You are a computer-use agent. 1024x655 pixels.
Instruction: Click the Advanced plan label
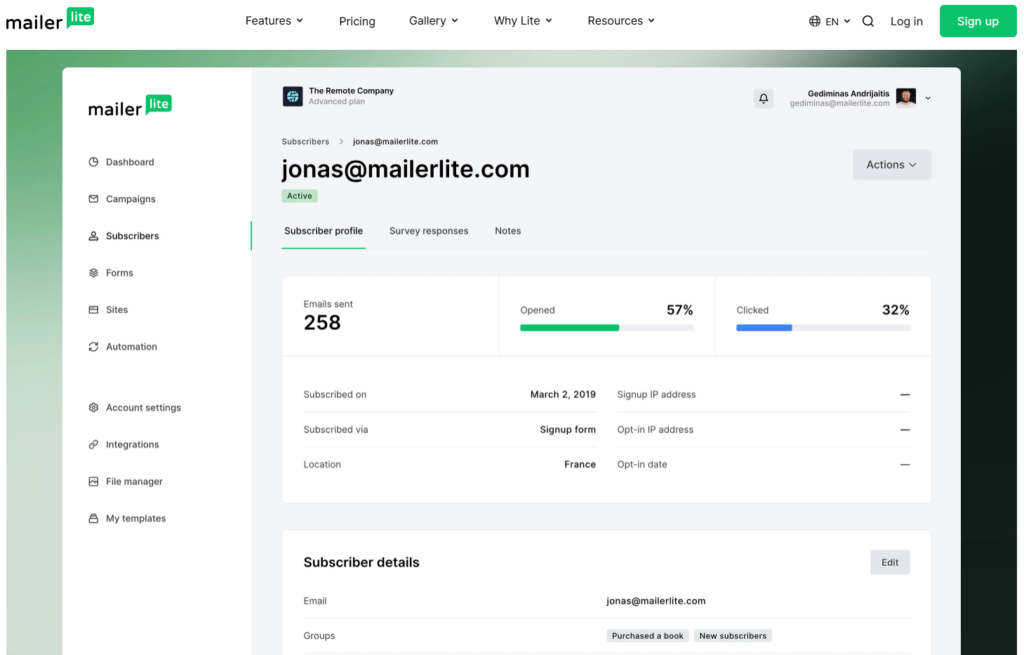[x=337, y=101]
